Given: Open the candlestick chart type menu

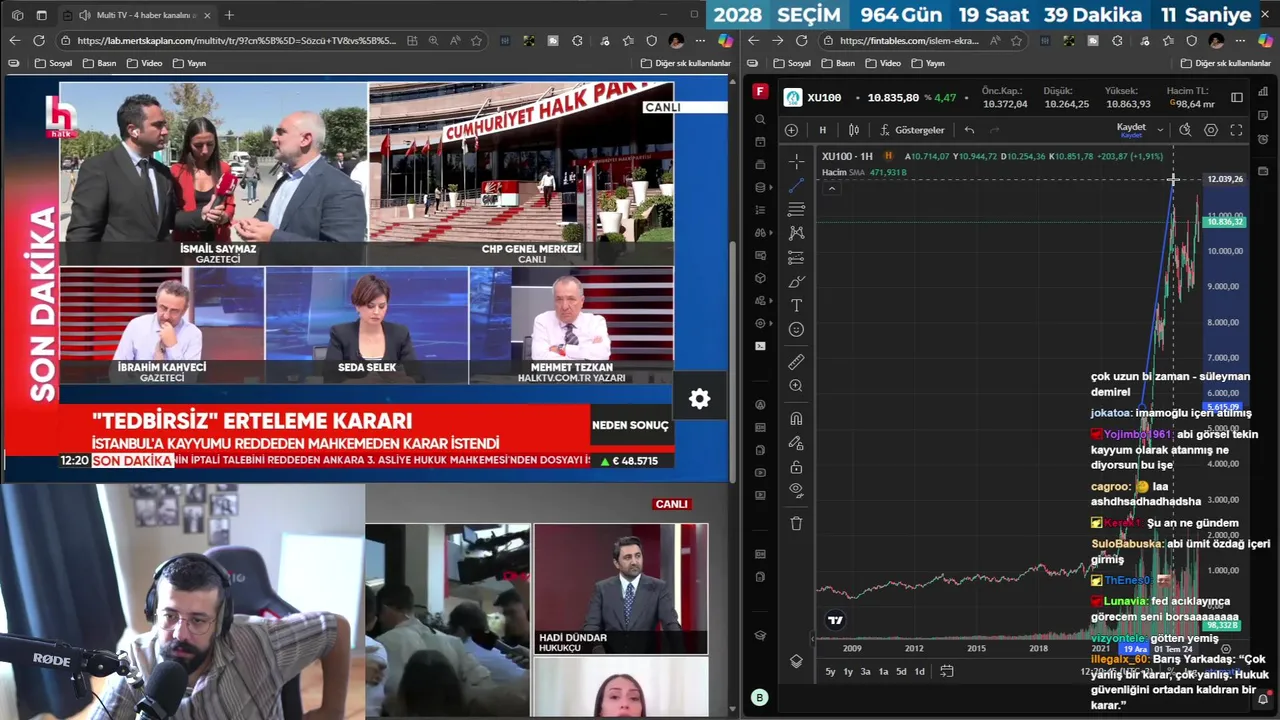Looking at the screenshot, I should (854, 130).
